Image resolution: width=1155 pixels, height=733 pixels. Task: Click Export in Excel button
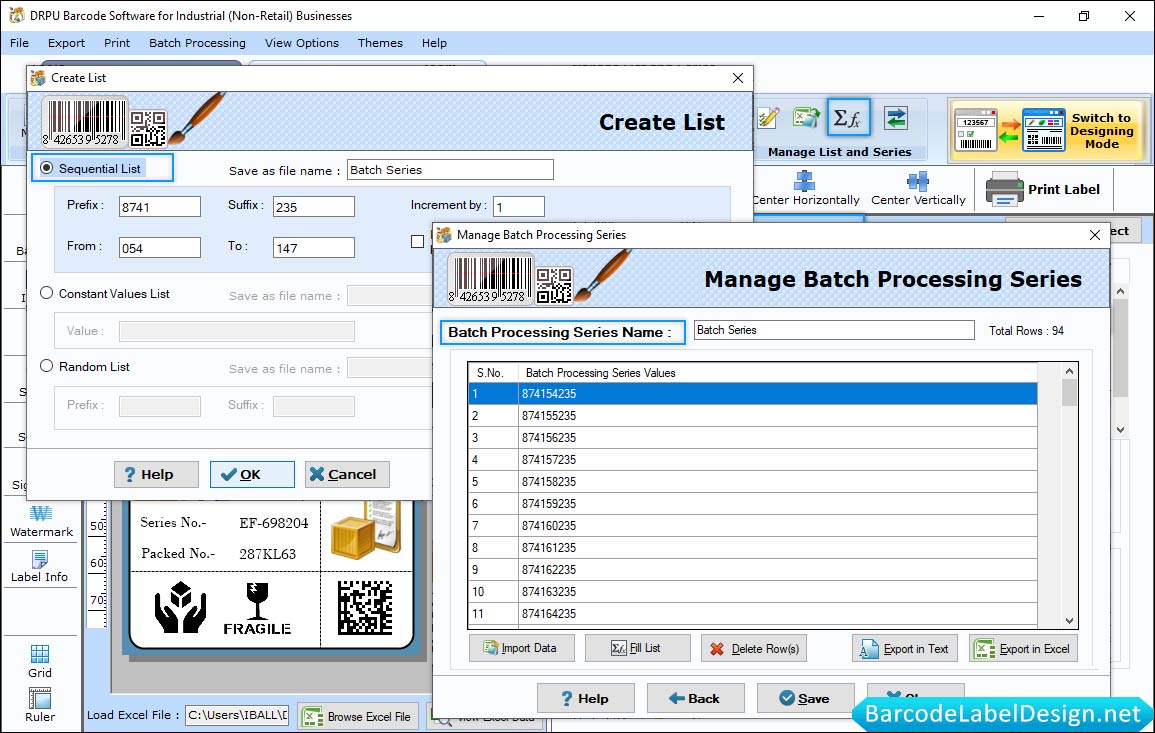(1023, 648)
